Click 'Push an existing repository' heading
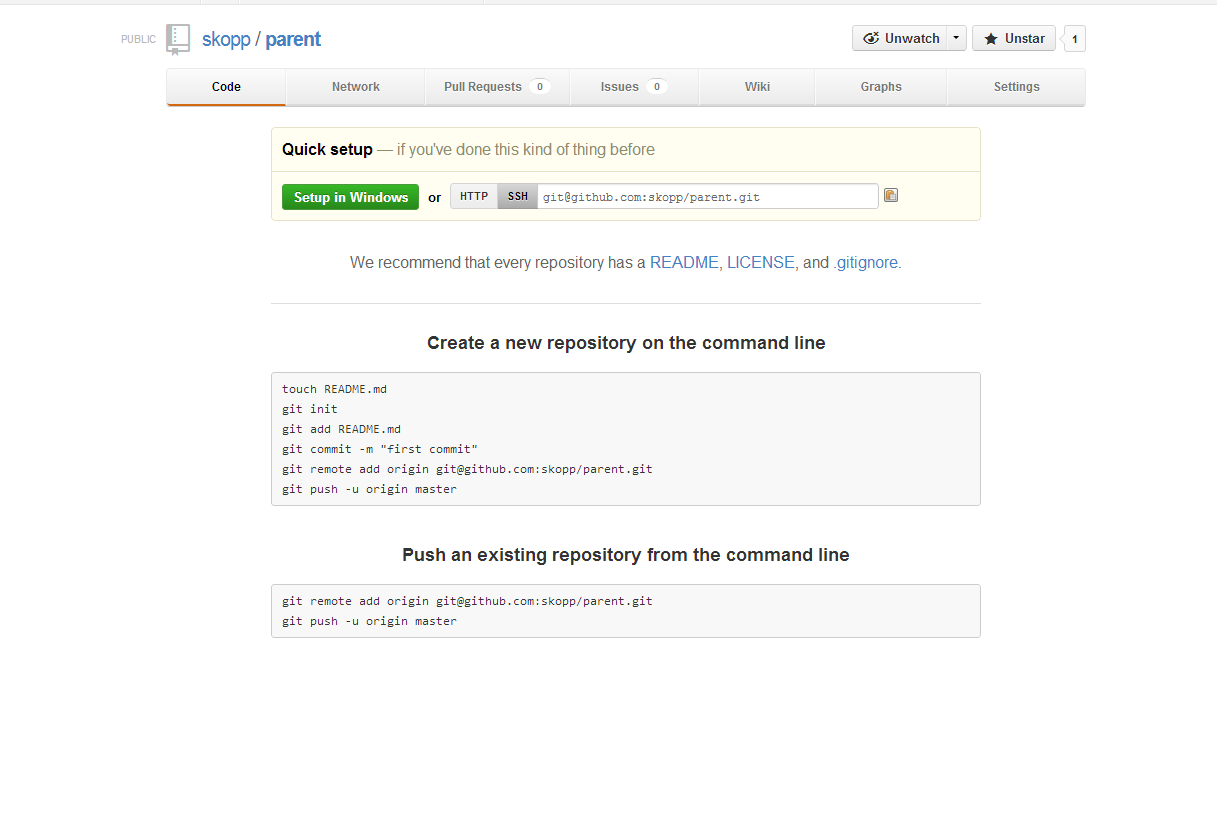The width and height of the screenshot is (1217, 814). point(626,555)
